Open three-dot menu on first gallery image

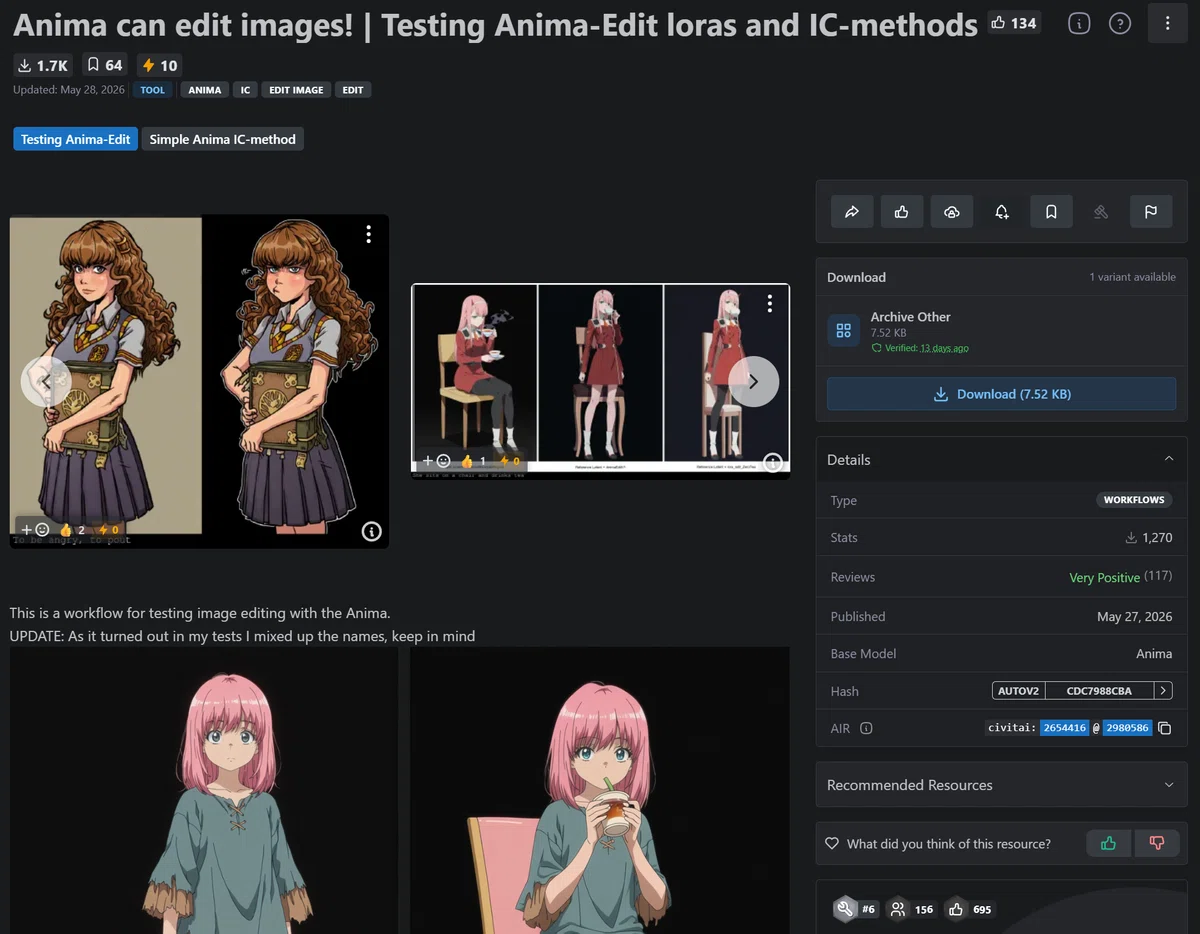coord(369,234)
